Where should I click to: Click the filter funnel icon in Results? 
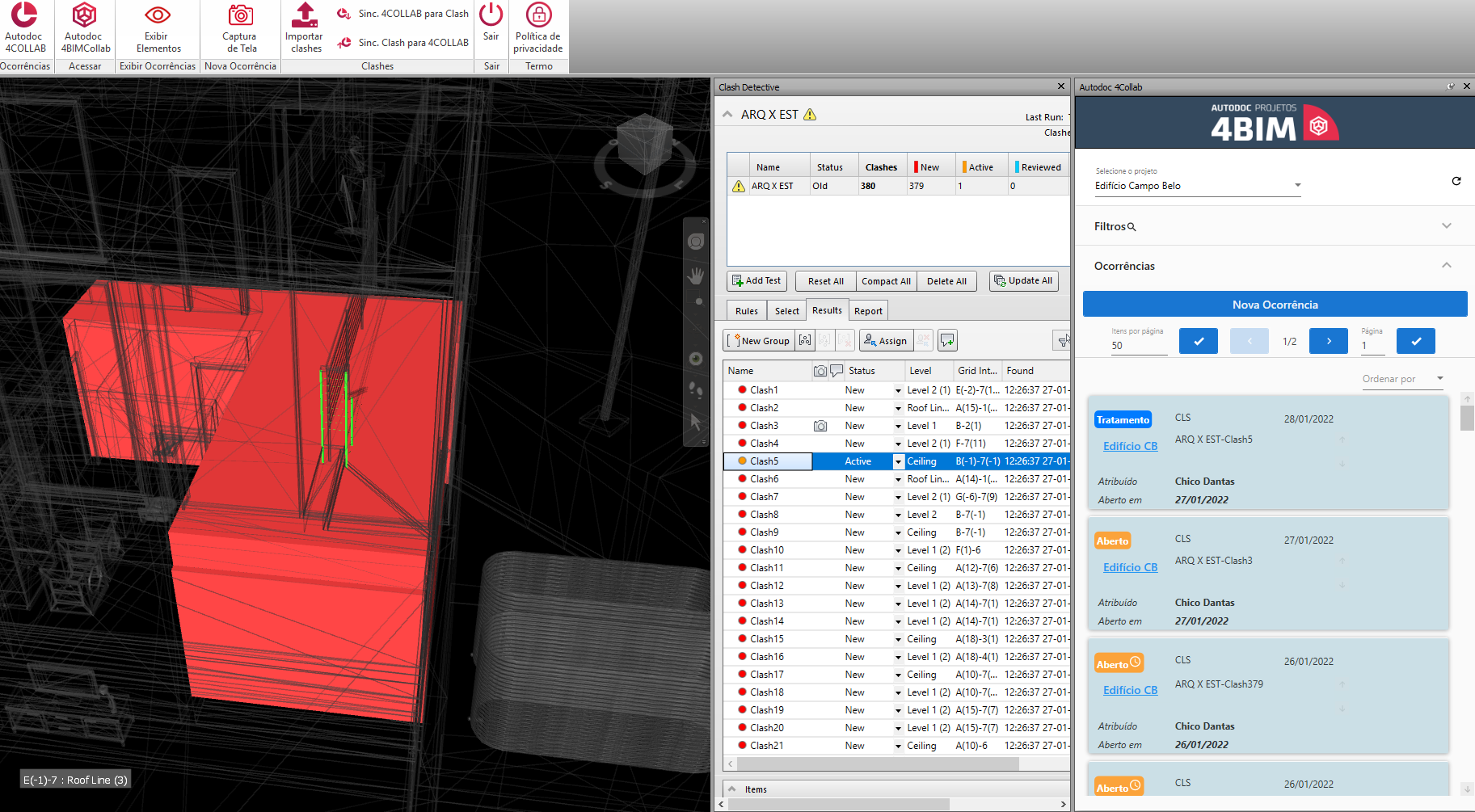1063,341
